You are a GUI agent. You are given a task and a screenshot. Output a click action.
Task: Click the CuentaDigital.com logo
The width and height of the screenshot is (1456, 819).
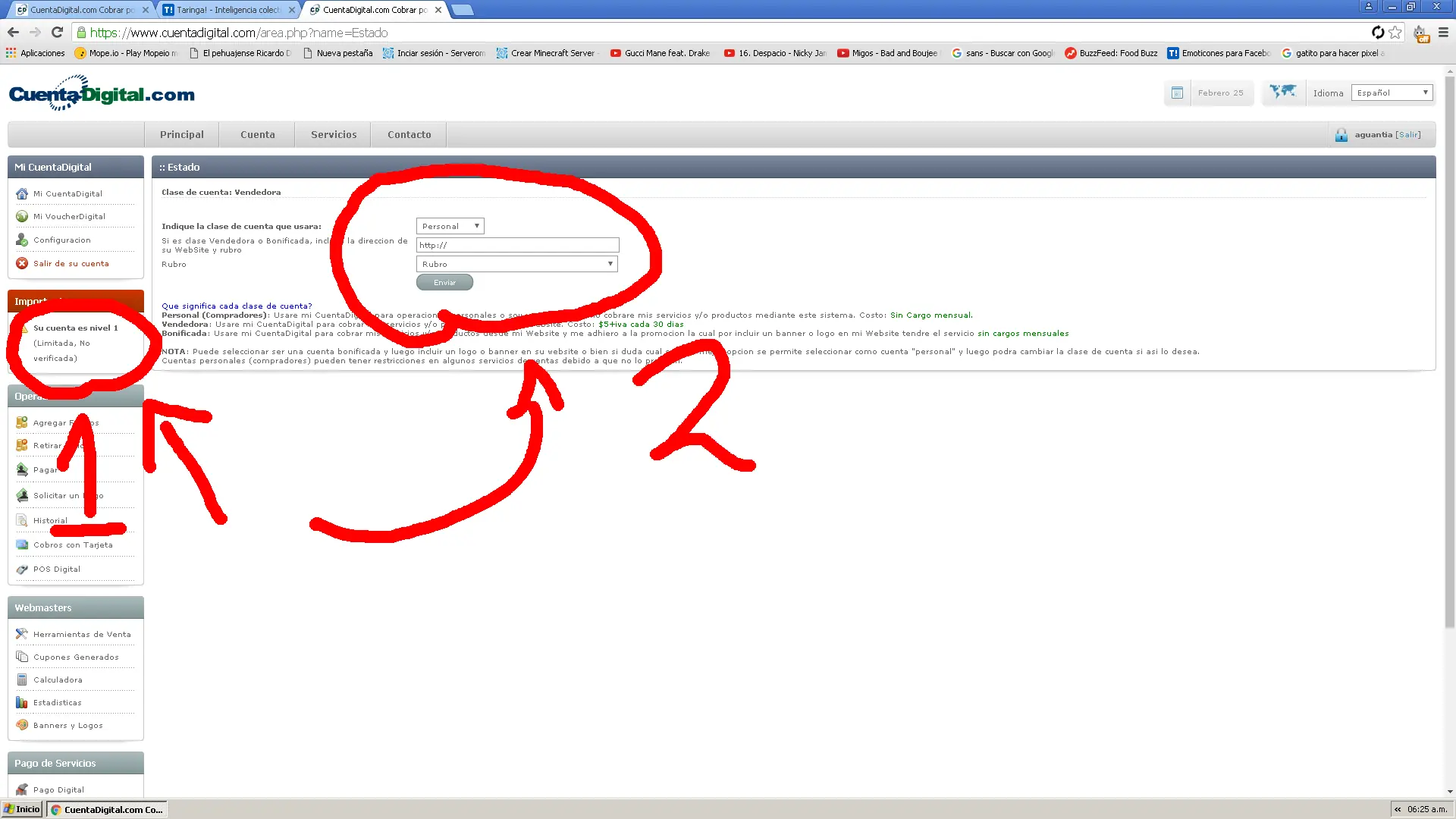[x=102, y=93]
